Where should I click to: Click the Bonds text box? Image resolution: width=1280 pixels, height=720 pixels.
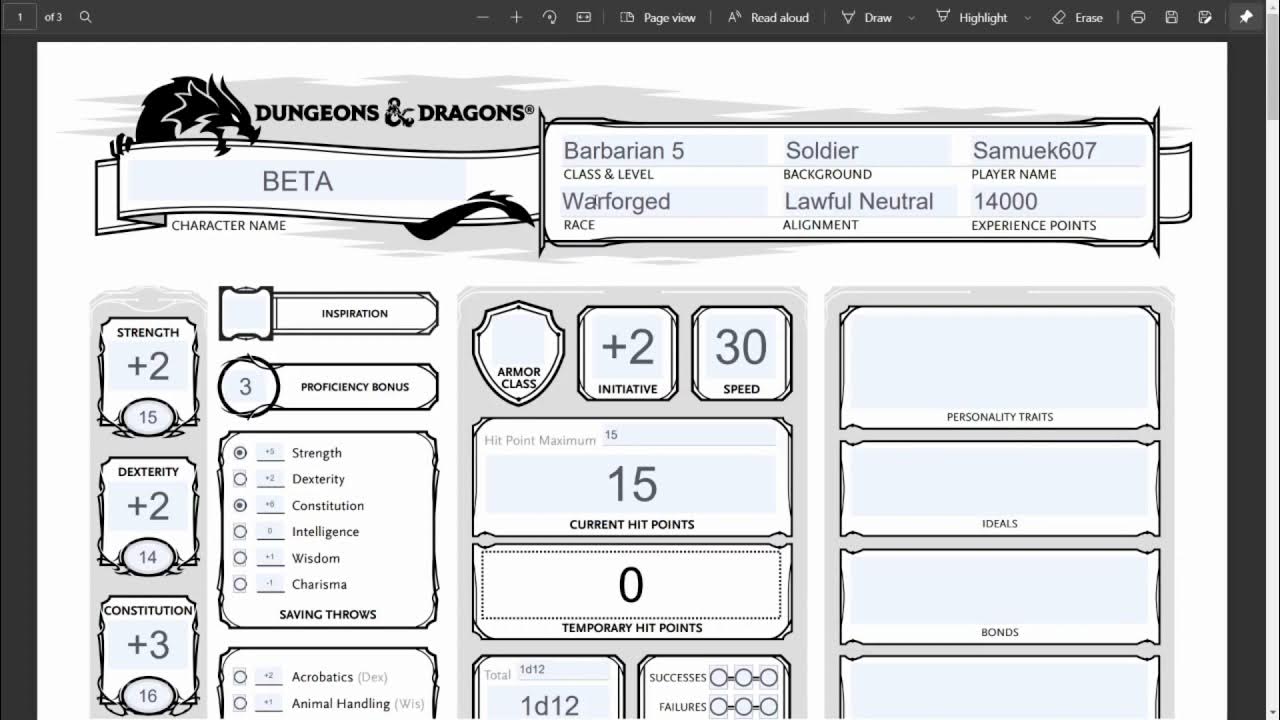pyautogui.click(x=1000, y=590)
